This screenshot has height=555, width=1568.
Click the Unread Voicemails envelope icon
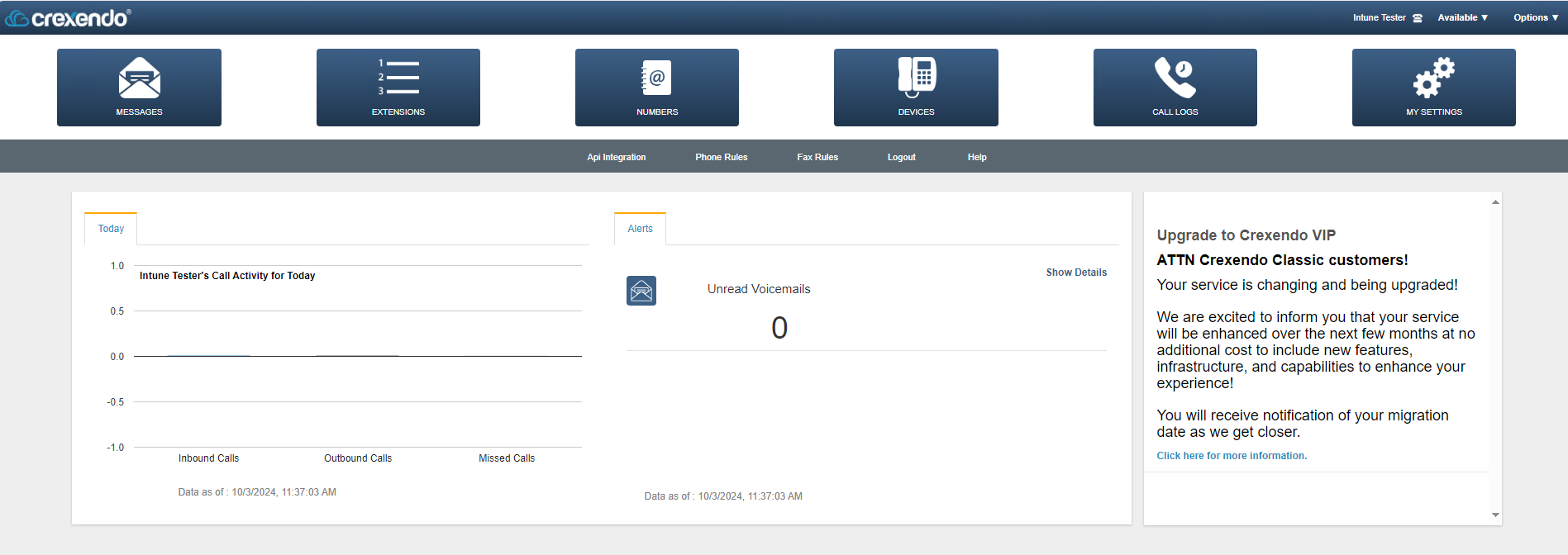[x=641, y=291]
